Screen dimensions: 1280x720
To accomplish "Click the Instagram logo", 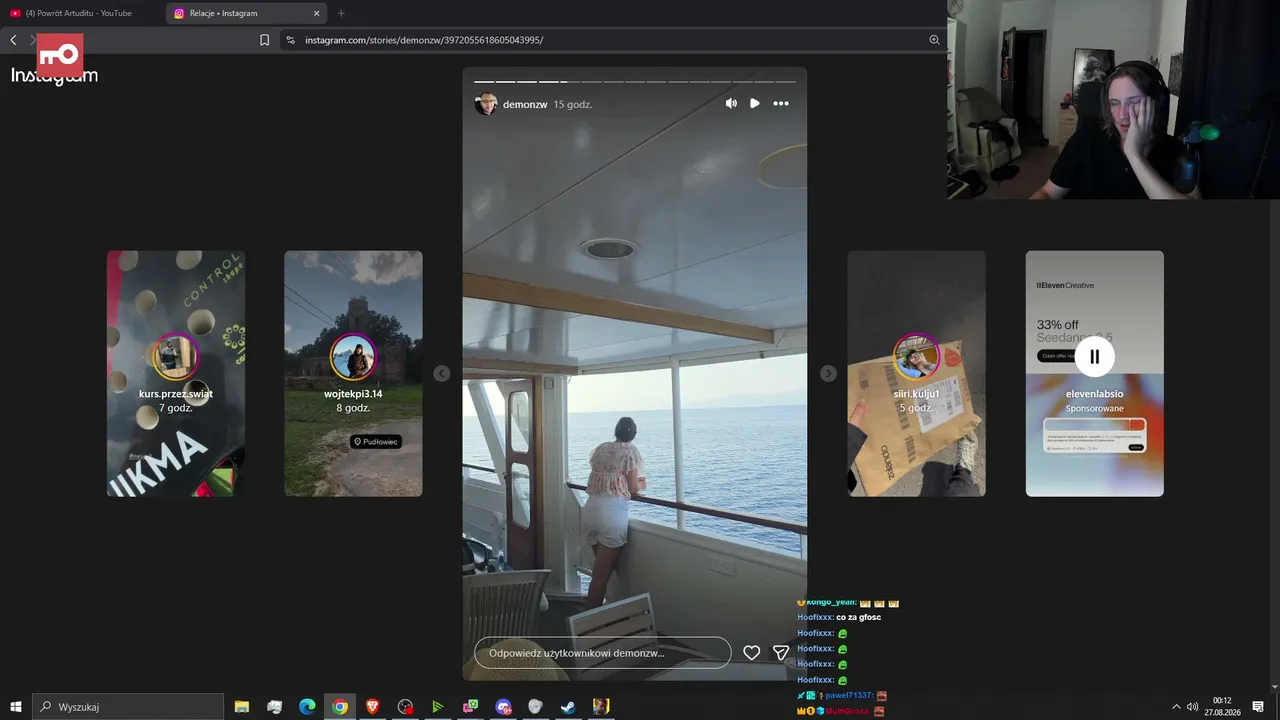I will (x=55, y=75).
